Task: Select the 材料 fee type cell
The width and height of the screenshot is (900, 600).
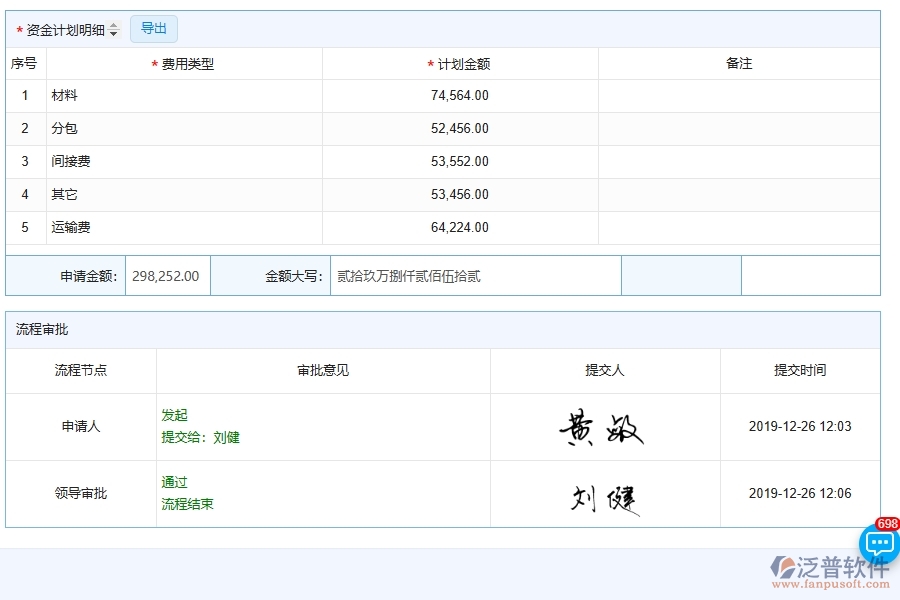Action: 64,95
